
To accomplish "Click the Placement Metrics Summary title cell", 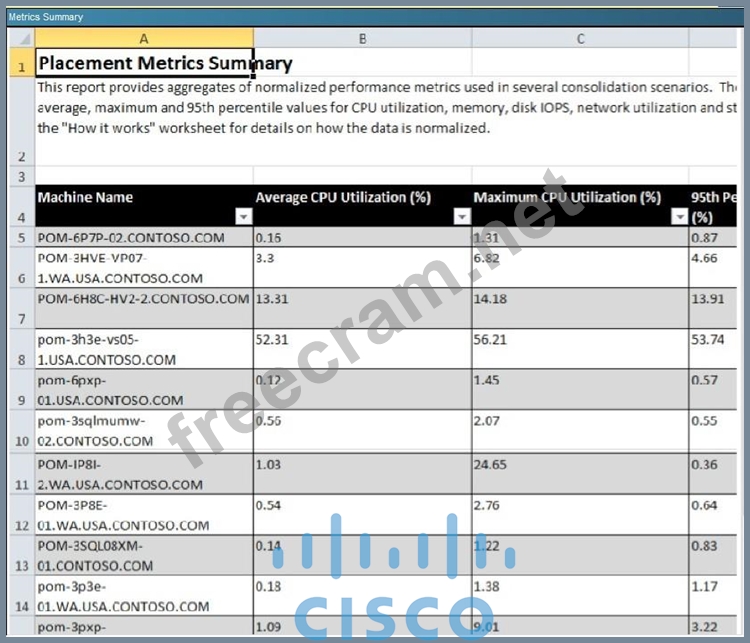I will (x=144, y=64).
